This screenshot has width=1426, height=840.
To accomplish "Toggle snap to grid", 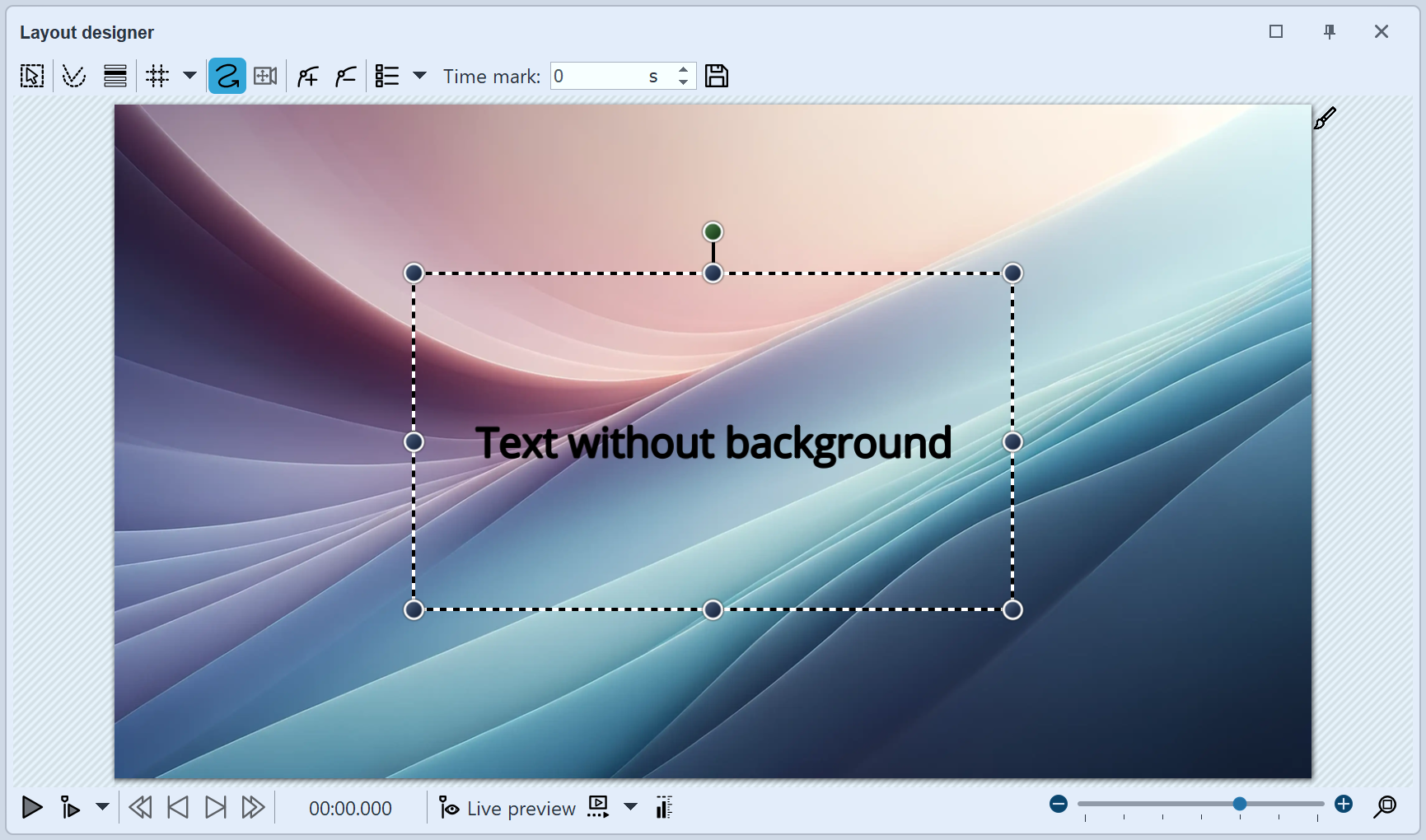I will coord(157,75).
